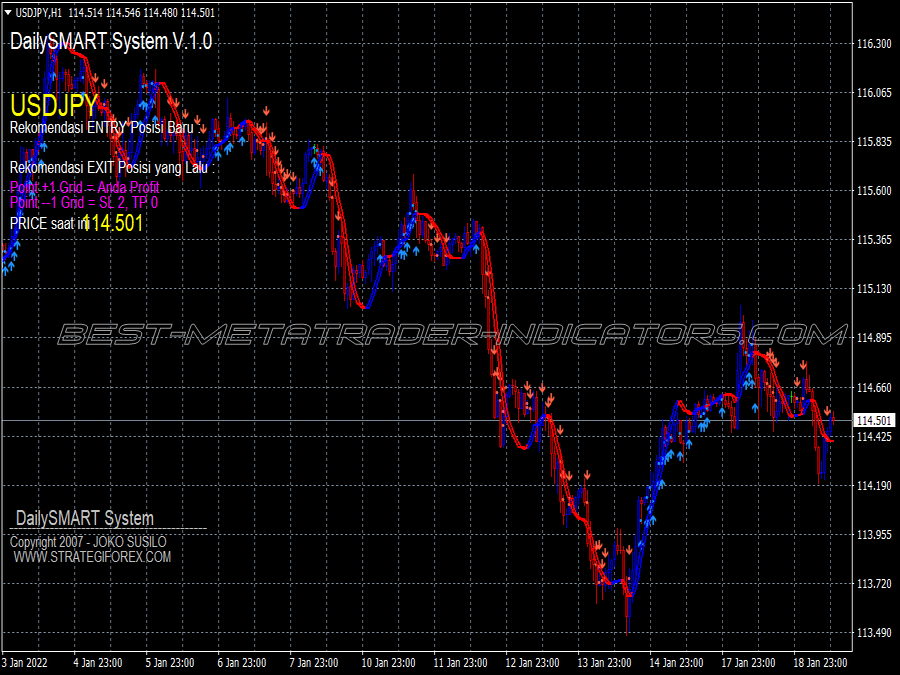Click the 13 Jan 23:00 time axis label

604,663
